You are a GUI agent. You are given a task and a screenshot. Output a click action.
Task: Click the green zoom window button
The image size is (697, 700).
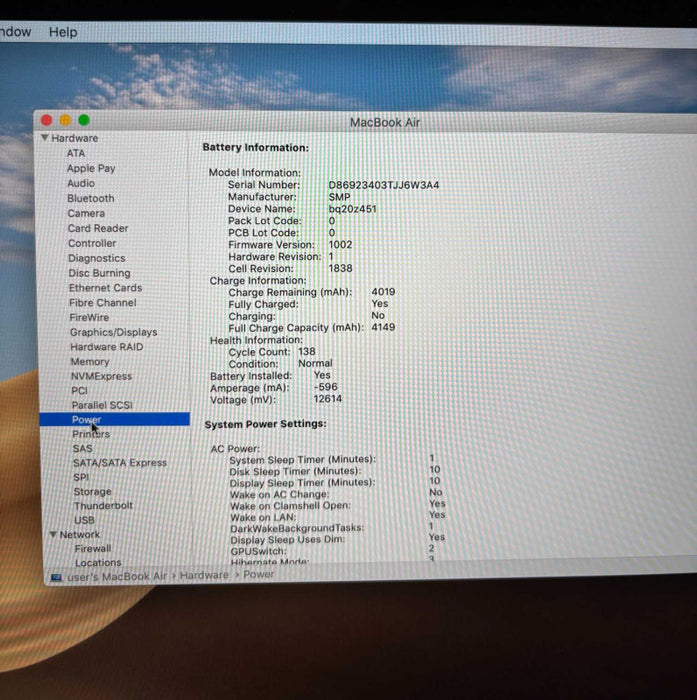(x=84, y=120)
